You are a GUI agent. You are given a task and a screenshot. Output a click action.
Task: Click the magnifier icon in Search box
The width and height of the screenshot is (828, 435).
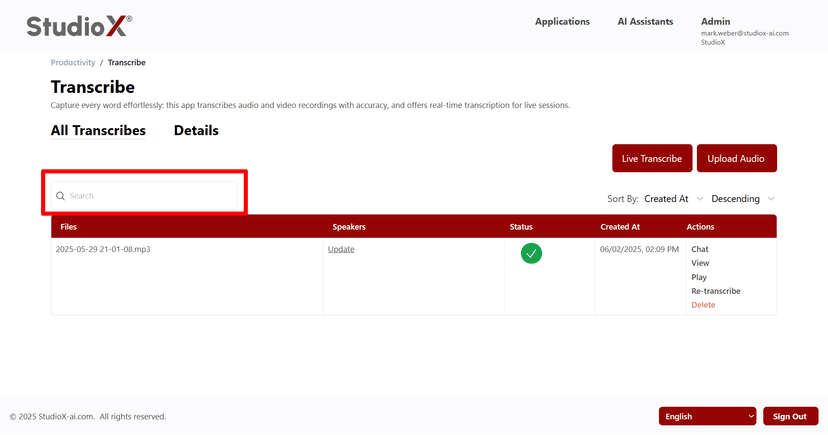tap(60, 196)
